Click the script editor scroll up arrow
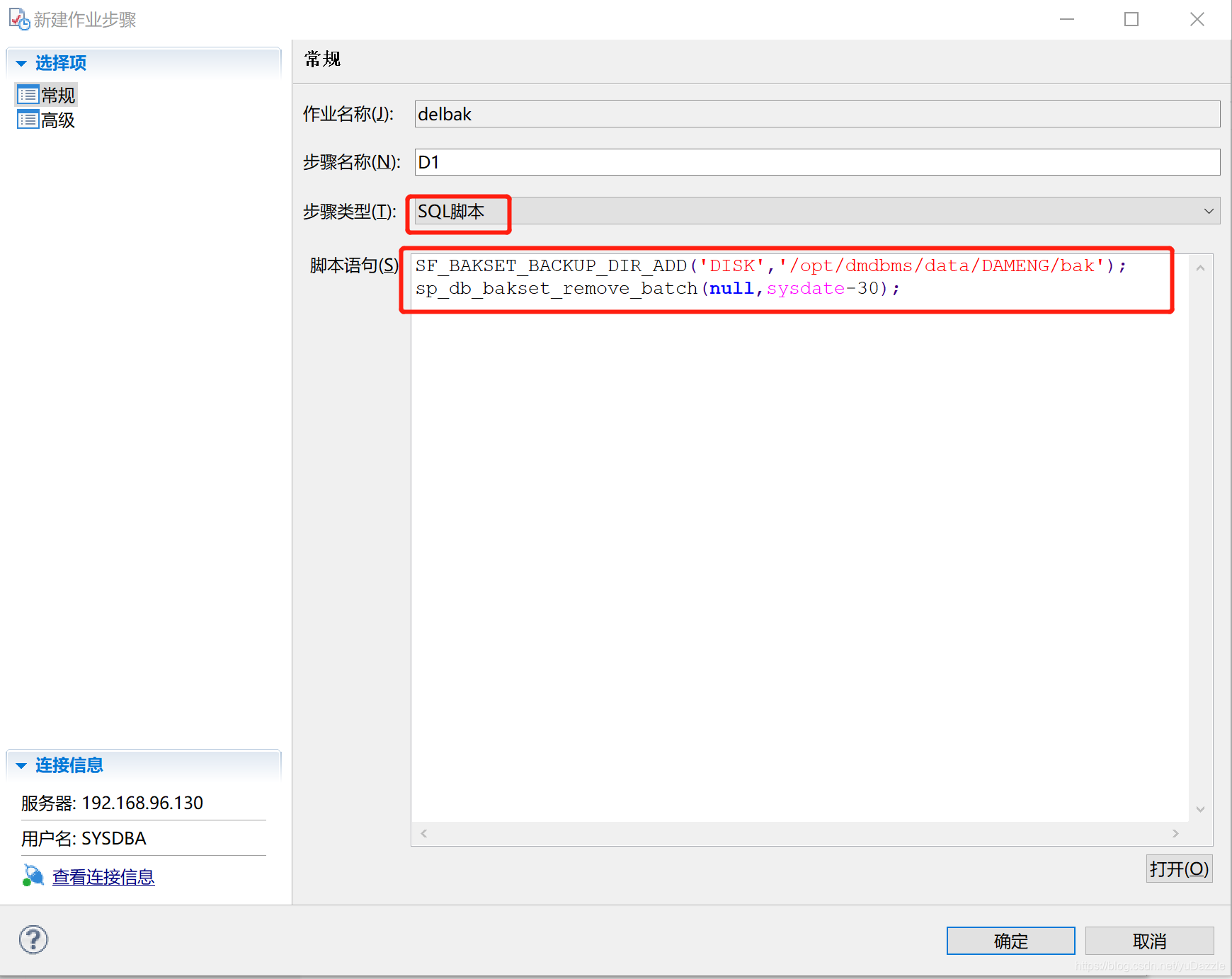Image resolution: width=1232 pixels, height=979 pixels. click(1200, 268)
